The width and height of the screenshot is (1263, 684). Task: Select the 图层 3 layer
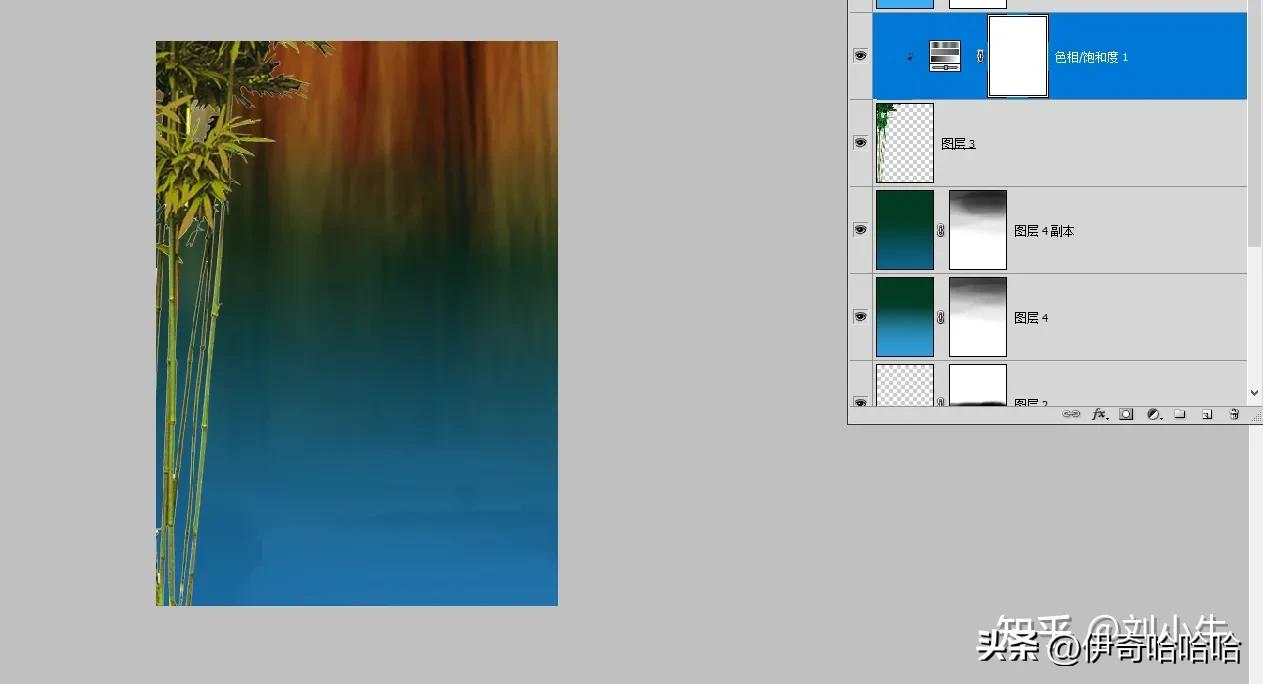[x=958, y=143]
